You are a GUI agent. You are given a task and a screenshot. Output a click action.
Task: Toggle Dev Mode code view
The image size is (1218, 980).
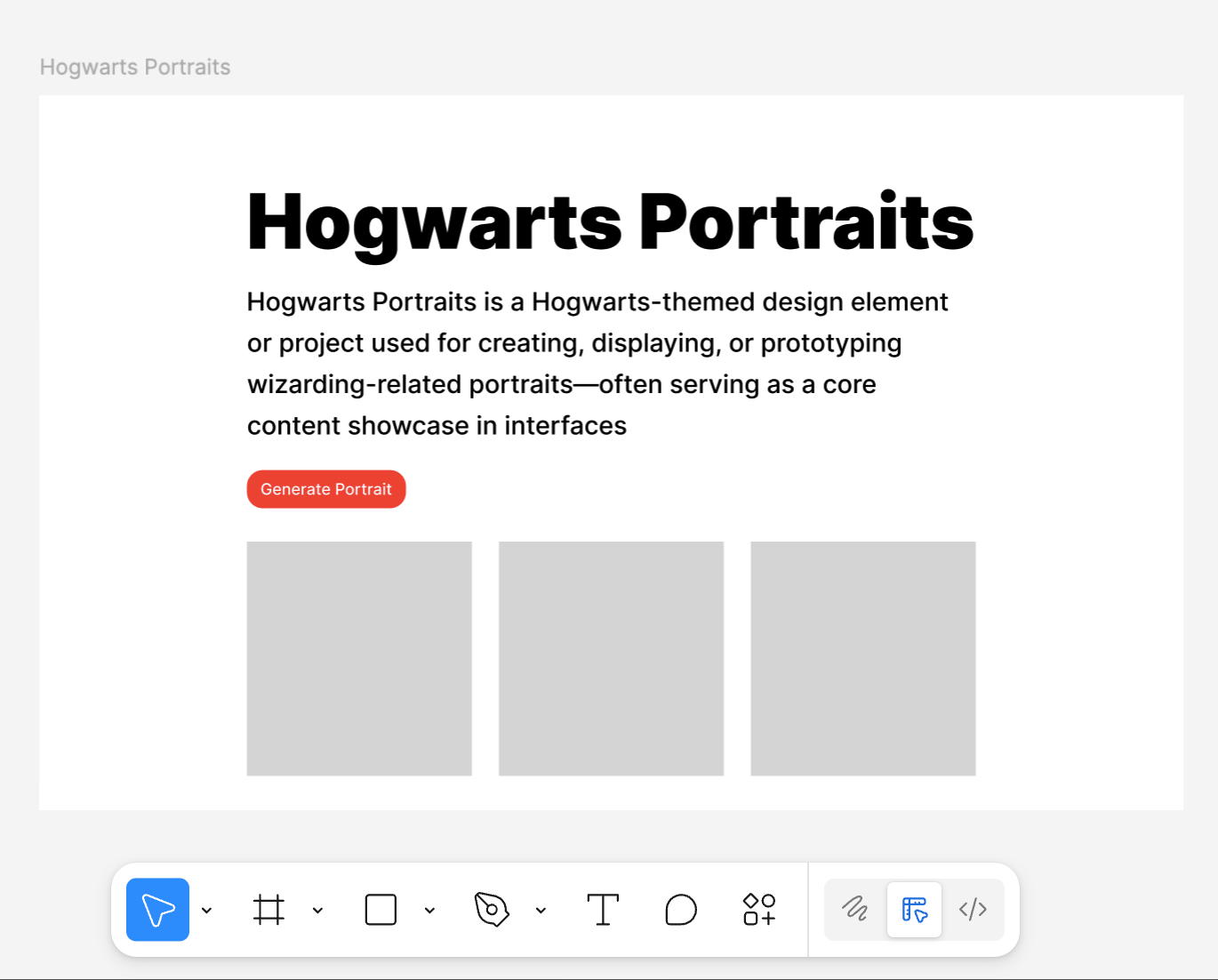(x=973, y=909)
